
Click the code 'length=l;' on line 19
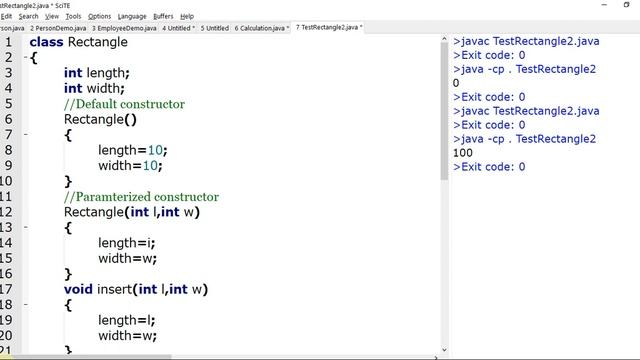coord(127,320)
